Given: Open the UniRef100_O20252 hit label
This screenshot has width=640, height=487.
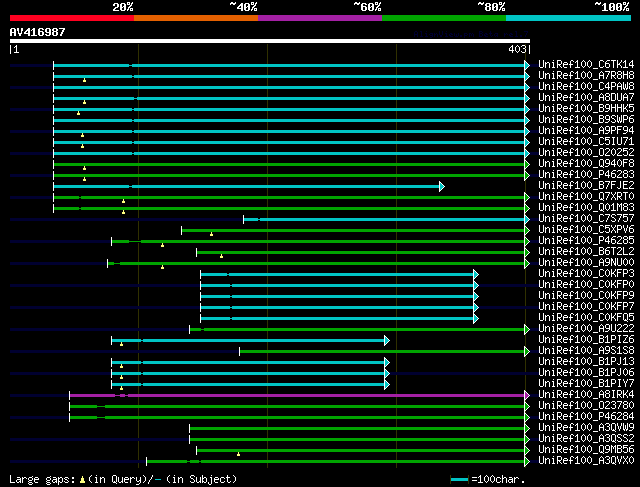Looking at the screenshot, I should coord(586,152).
